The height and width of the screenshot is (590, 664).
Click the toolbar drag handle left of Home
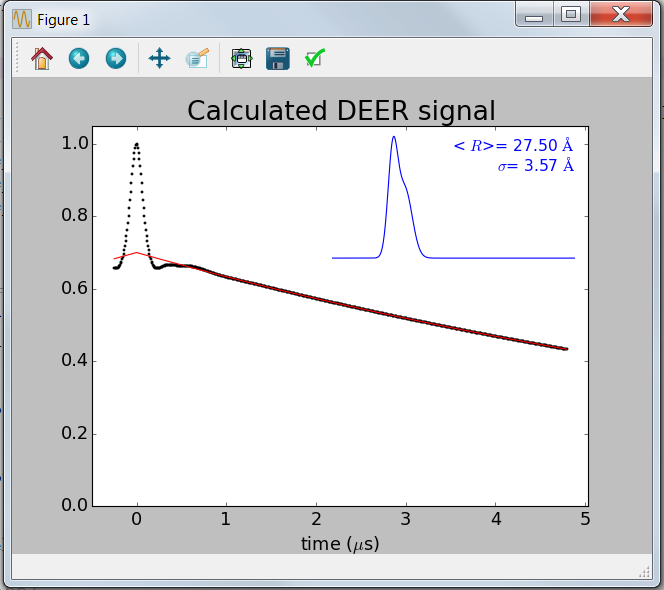[x=18, y=59]
